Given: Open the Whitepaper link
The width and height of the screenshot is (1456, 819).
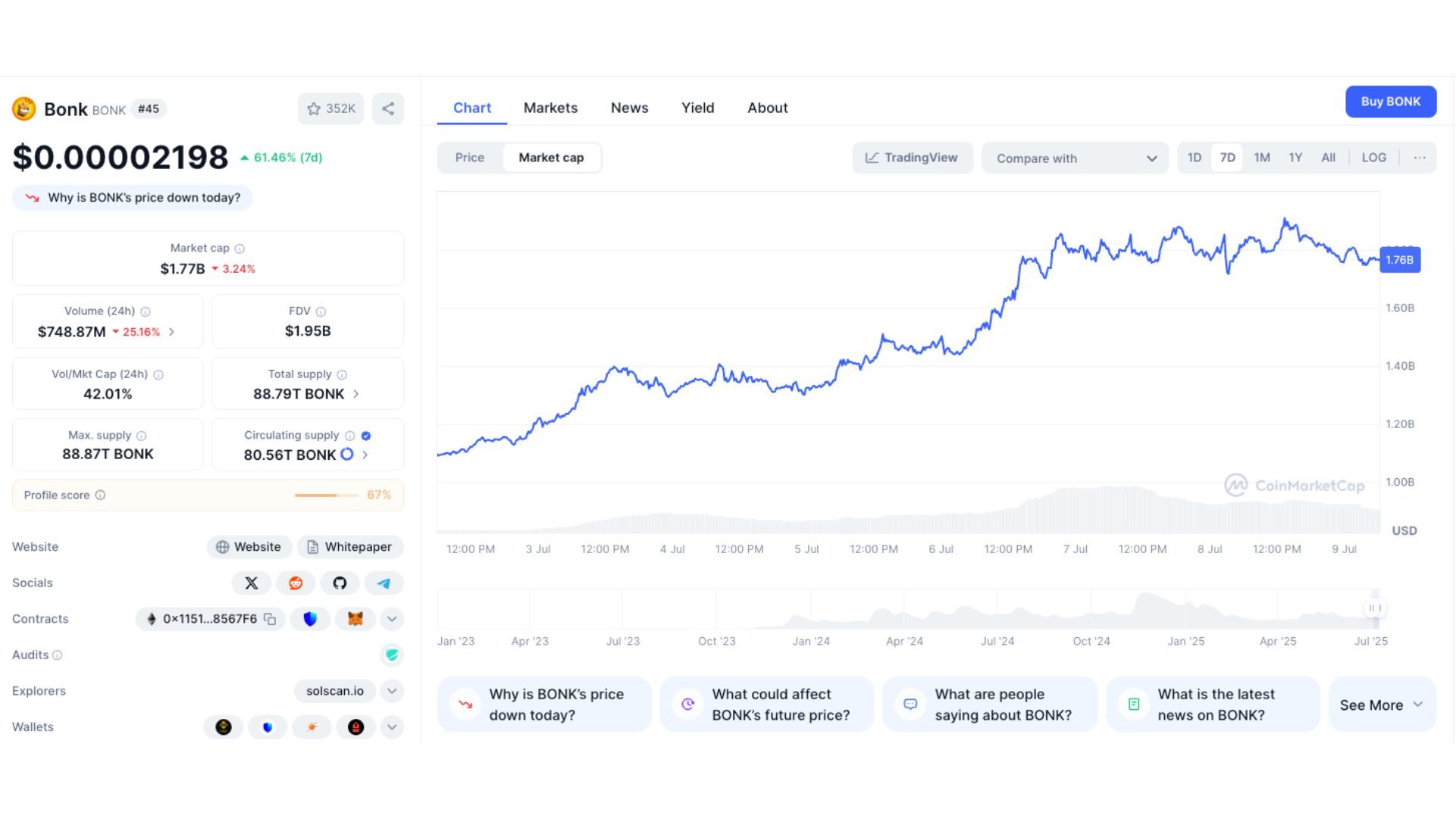Looking at the screenshot, I should pyautogui.click(x=350, y=547).
